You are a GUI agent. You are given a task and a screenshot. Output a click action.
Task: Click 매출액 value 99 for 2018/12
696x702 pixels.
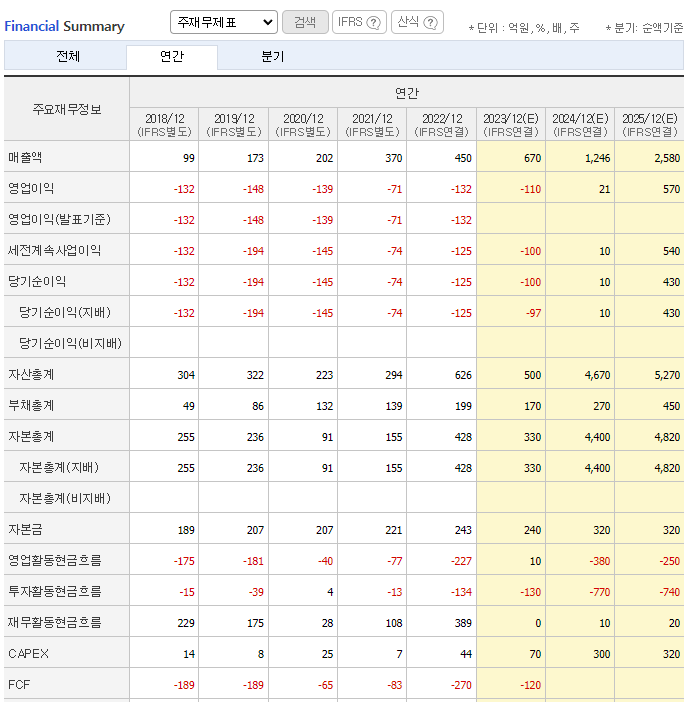(x=189, y=158)
